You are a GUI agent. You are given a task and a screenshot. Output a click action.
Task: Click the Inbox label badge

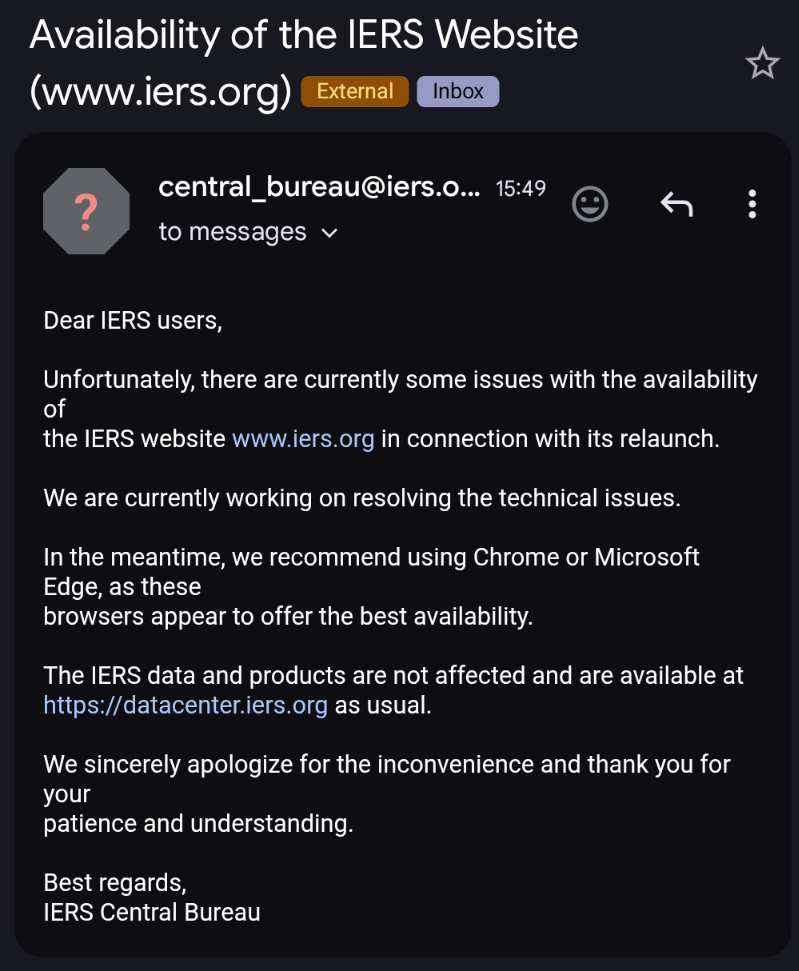click(458, 92)
